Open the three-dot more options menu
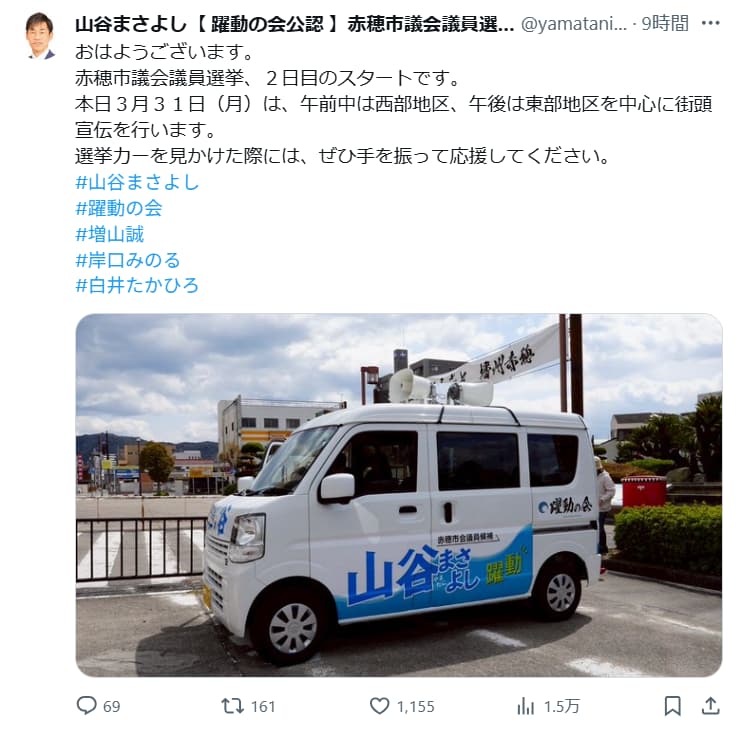Viewport: 742px width, 731px height. 710,23
